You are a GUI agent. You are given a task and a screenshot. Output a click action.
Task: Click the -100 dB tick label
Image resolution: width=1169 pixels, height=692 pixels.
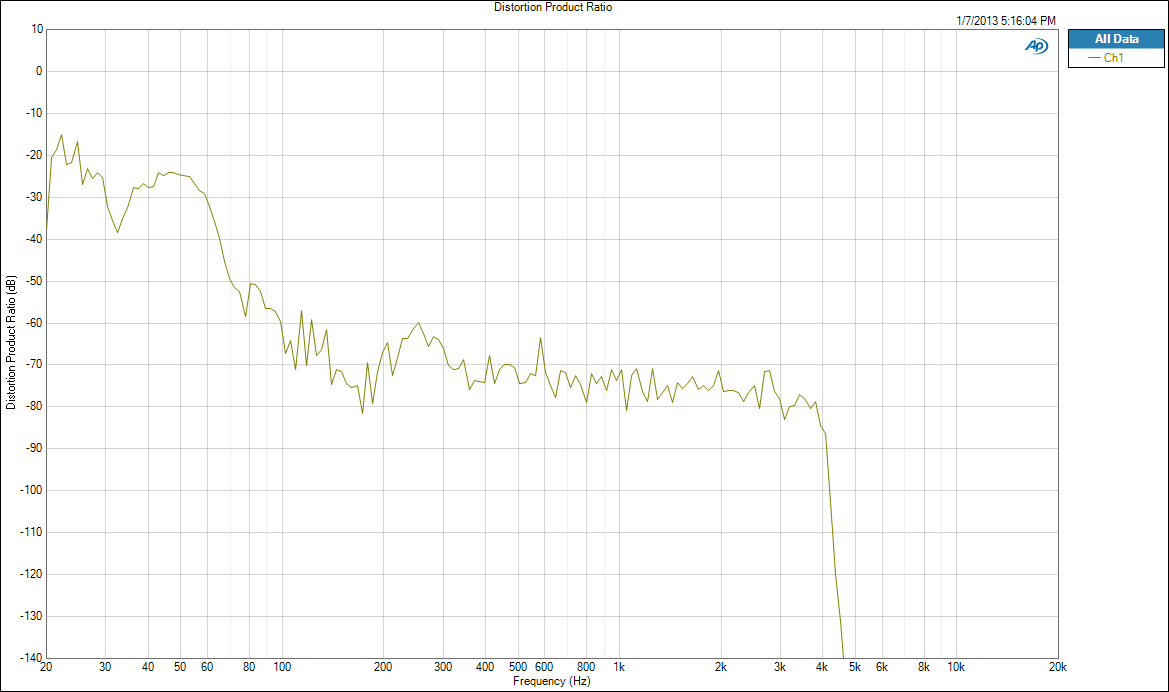31,490
